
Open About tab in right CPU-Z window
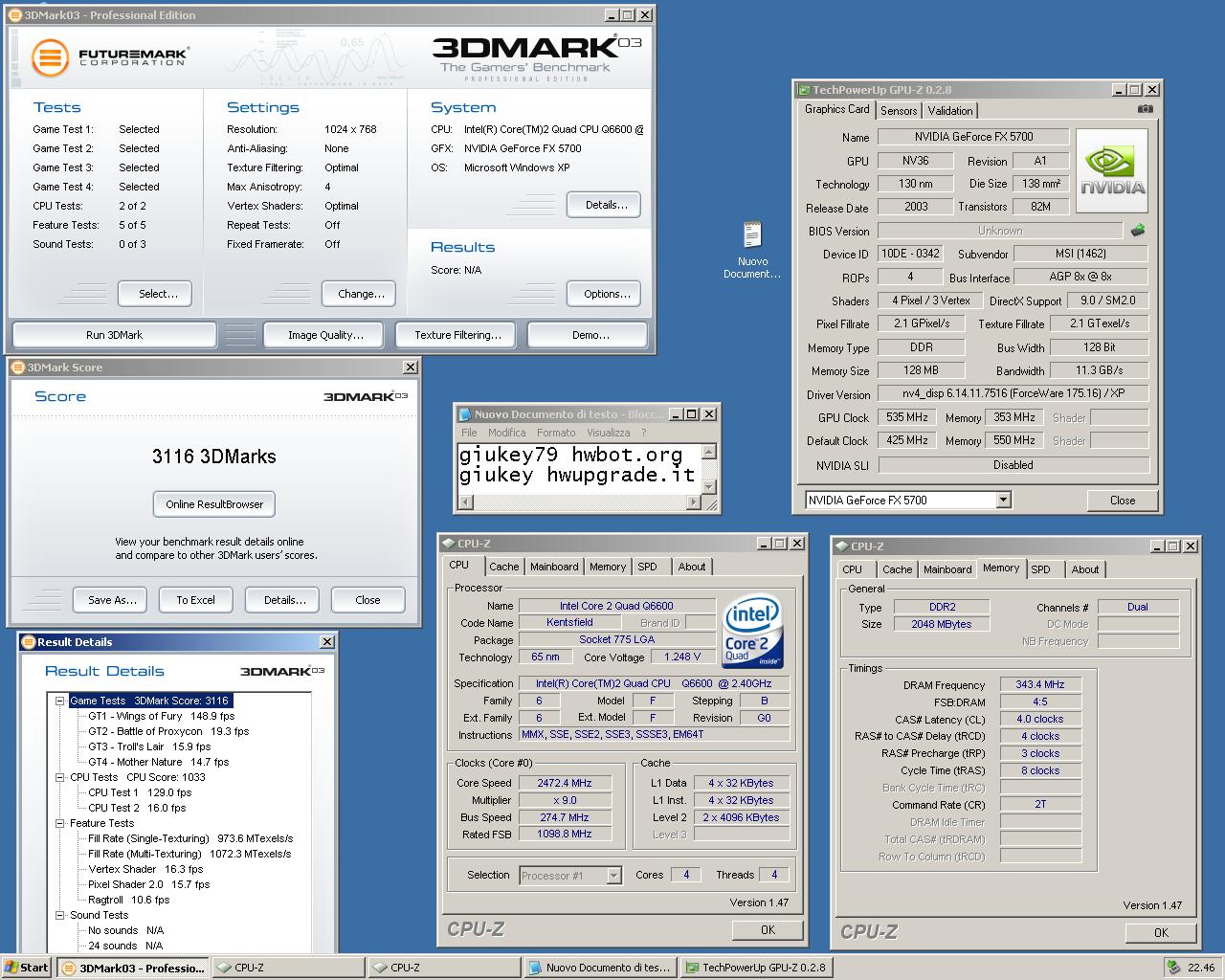point(1085,569)
